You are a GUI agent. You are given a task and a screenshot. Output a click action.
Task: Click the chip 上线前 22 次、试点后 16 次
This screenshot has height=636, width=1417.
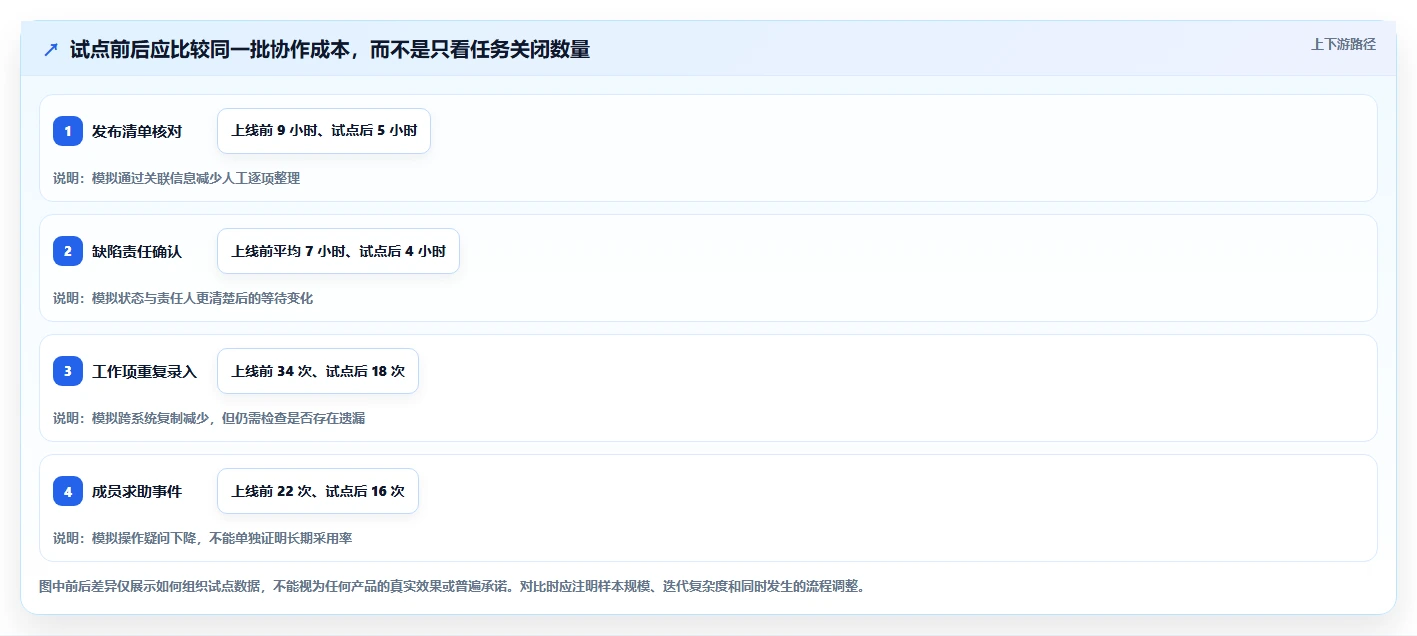click(x=318, y=491)
